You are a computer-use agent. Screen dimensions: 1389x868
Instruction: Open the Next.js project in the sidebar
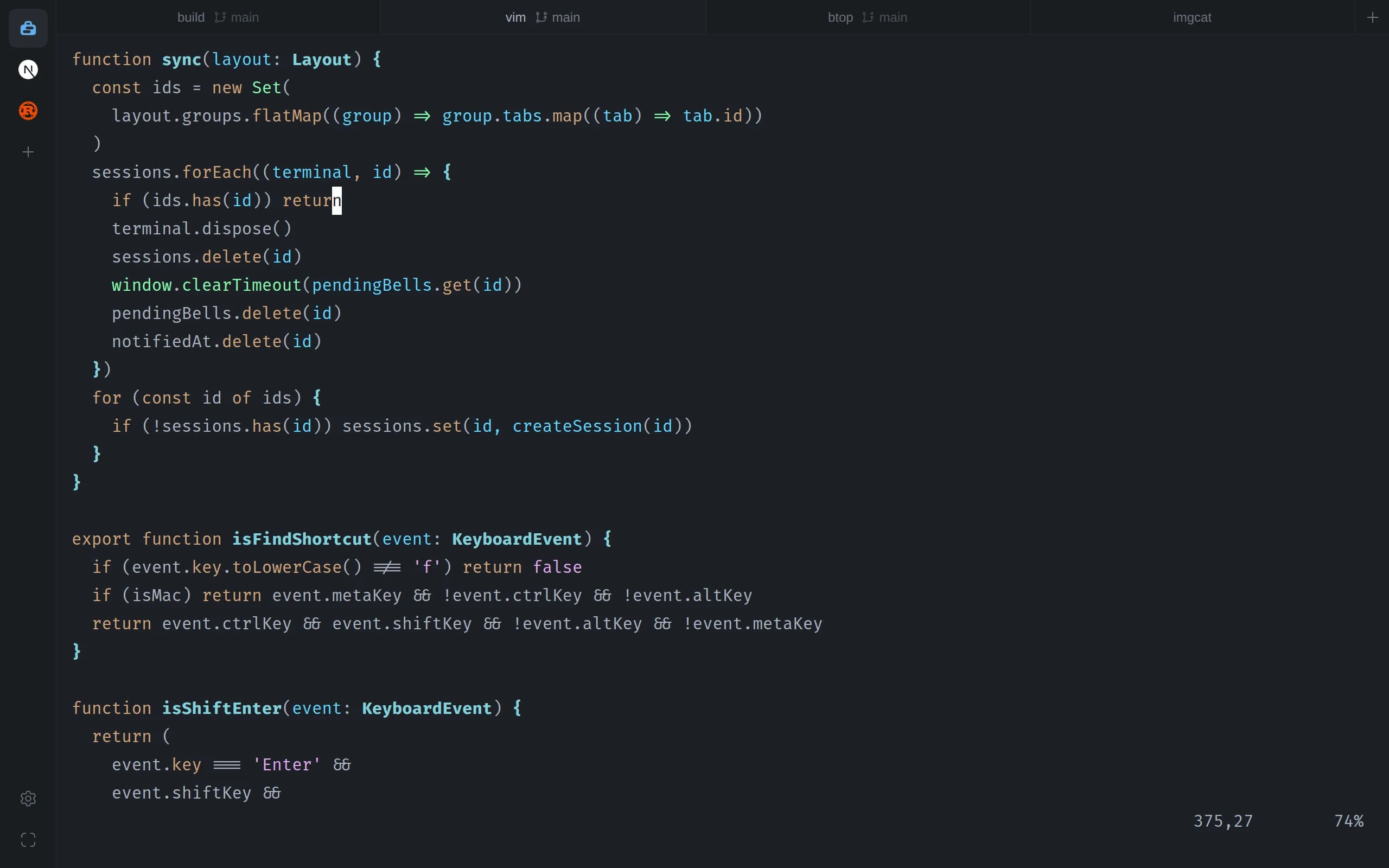pos(28,69)
